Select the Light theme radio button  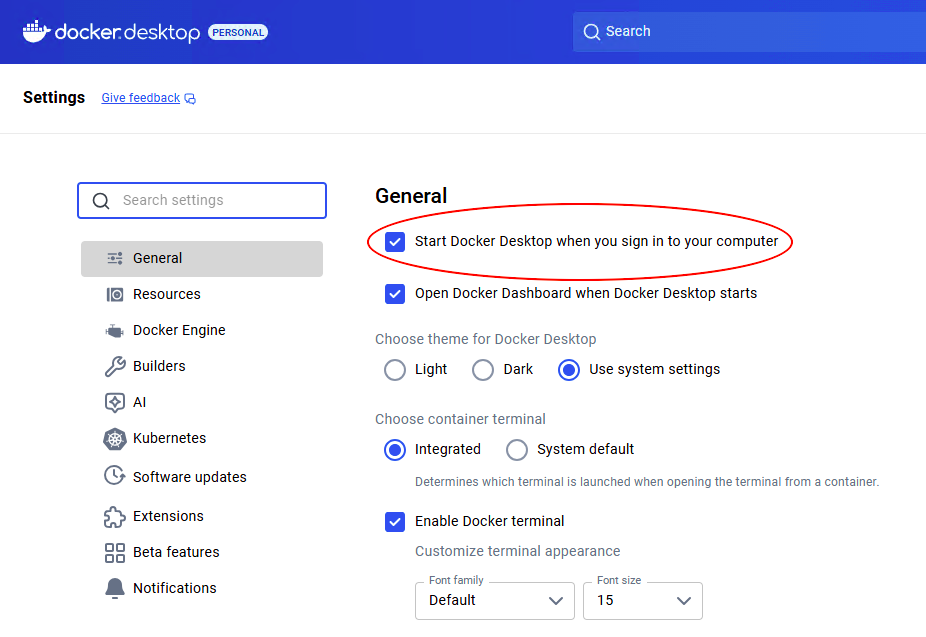(395, 370)
